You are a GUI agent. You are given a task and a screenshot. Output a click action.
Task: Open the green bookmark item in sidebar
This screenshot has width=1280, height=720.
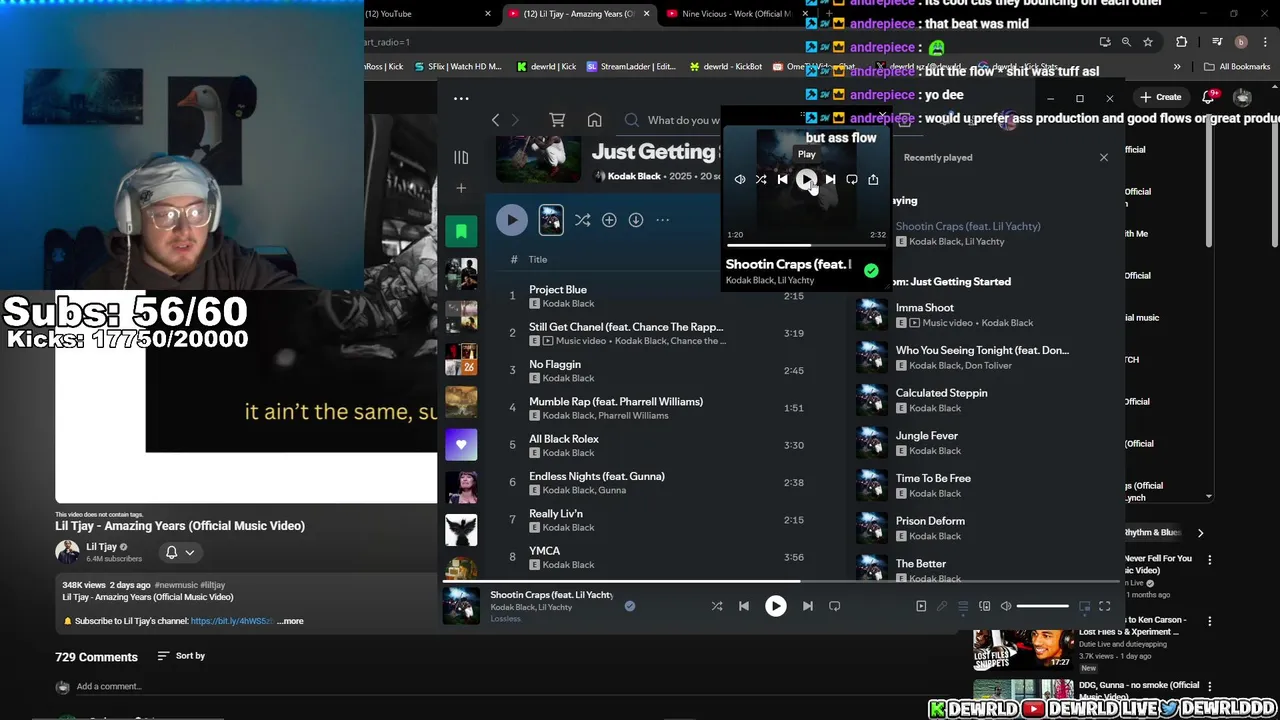pyautogui.click(x=461, y=232)
